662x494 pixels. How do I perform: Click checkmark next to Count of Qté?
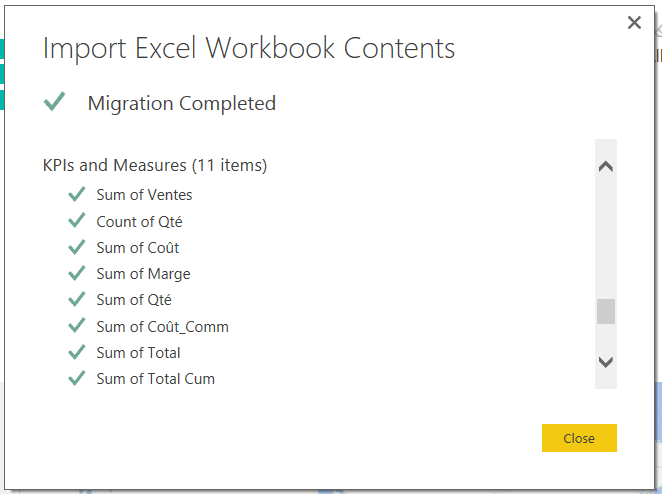pos(76,221)
